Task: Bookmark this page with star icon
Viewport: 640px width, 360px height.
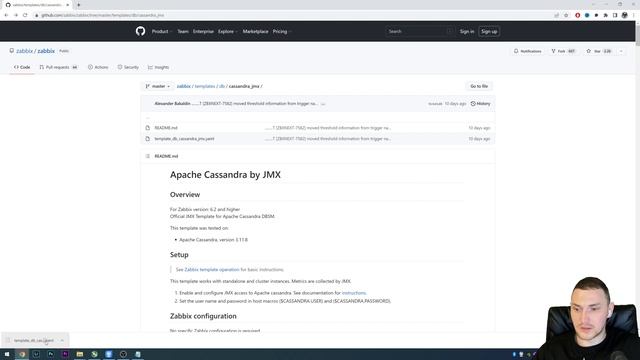Action: (566, 15)
